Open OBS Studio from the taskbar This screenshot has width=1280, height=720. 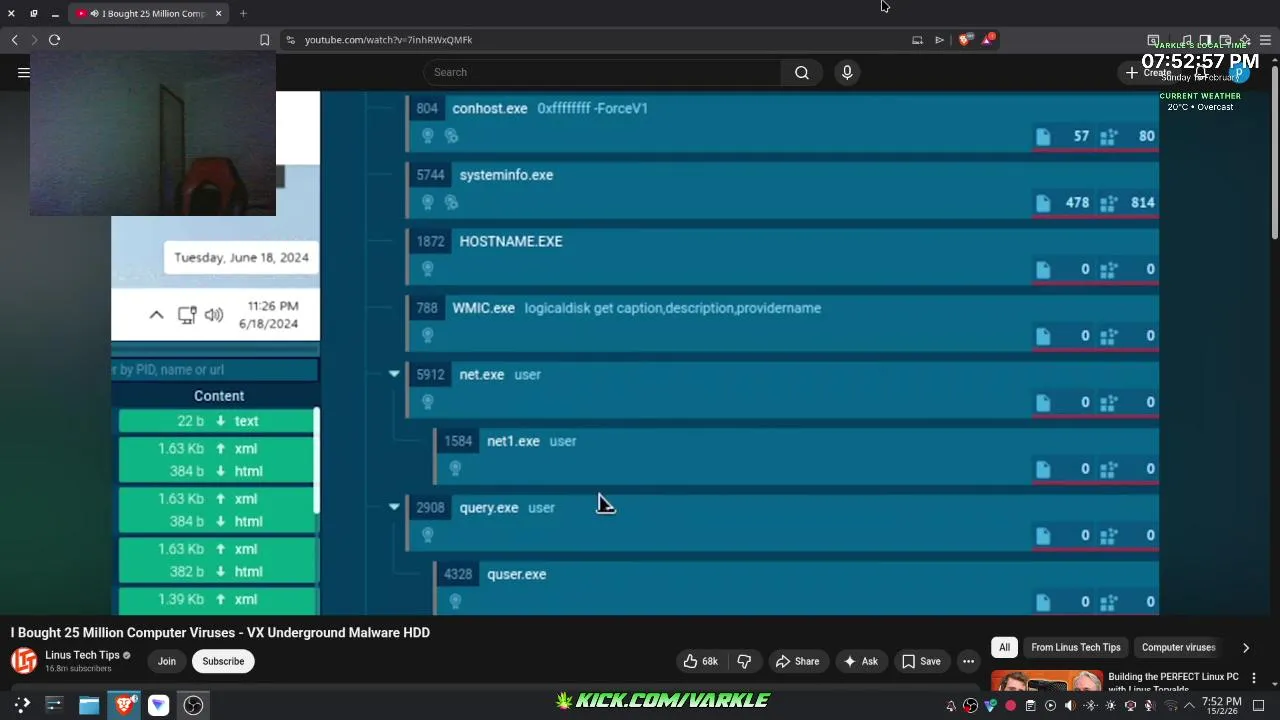coord(193,705)
